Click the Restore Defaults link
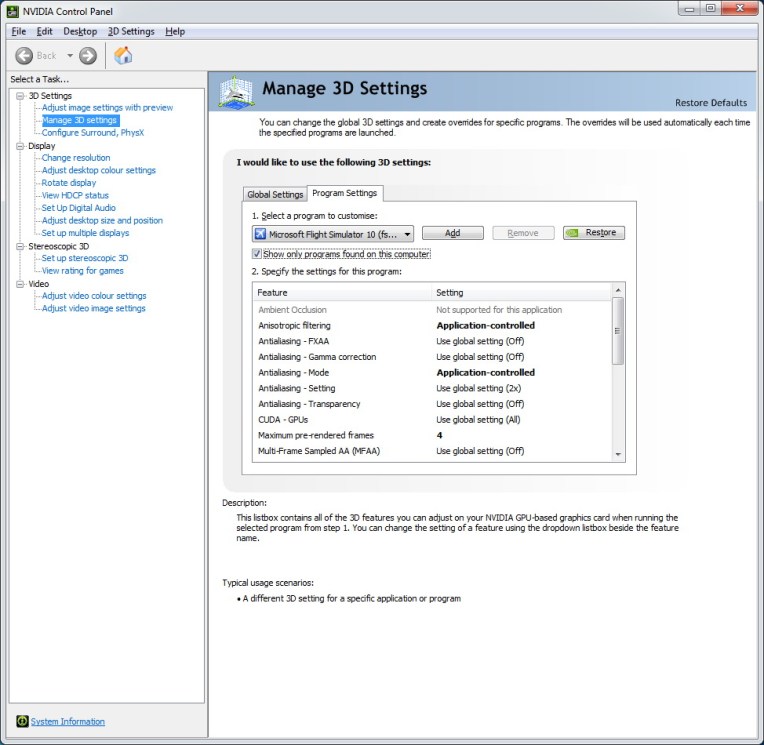This screenshot has height=745, width=764. click(710, 103)
